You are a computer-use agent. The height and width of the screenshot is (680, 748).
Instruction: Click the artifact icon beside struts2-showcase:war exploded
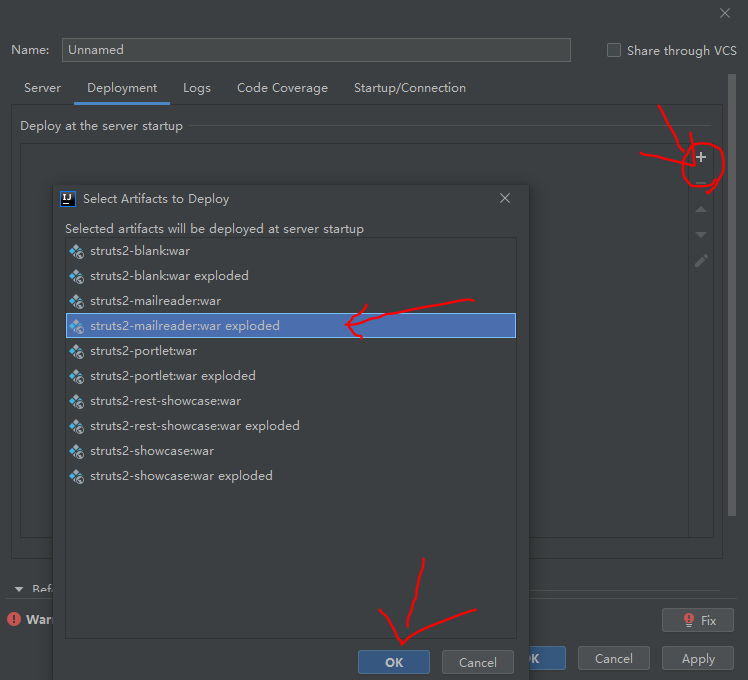click(x=76, y=476)
